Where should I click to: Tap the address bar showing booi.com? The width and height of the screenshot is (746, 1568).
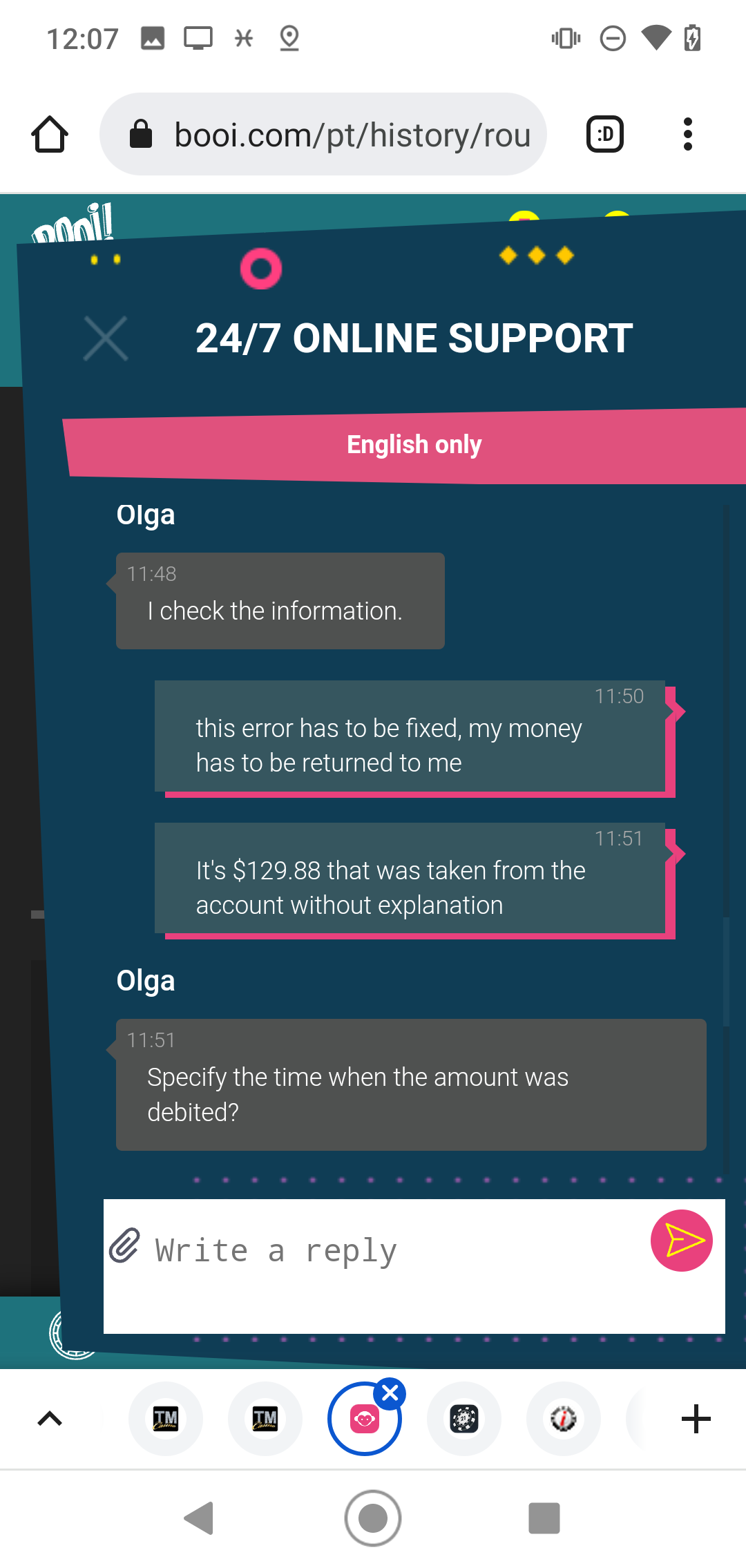click(323, 134)
